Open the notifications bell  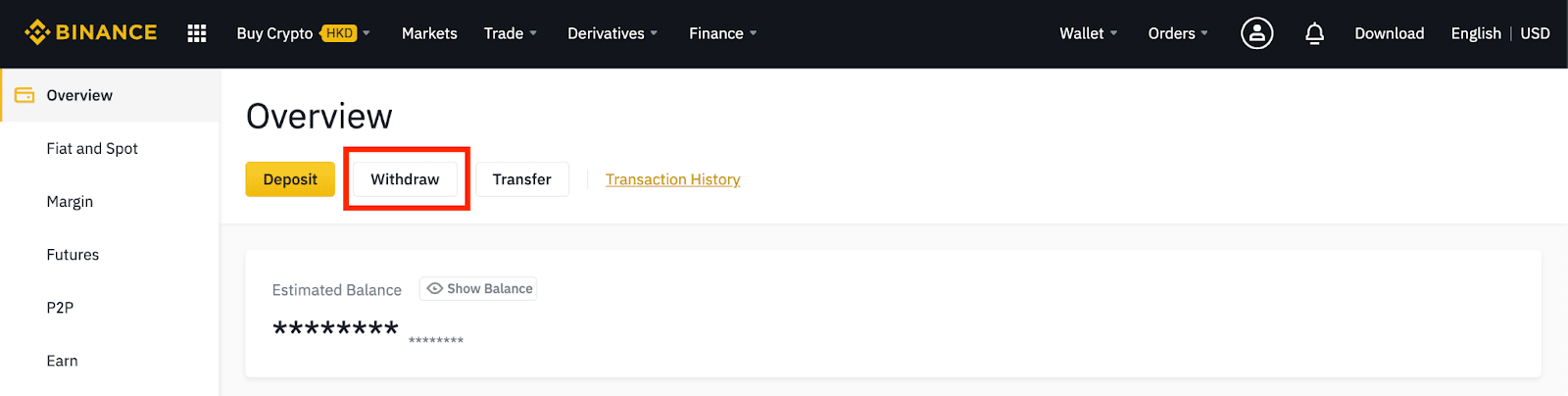tap(1314, 33)
